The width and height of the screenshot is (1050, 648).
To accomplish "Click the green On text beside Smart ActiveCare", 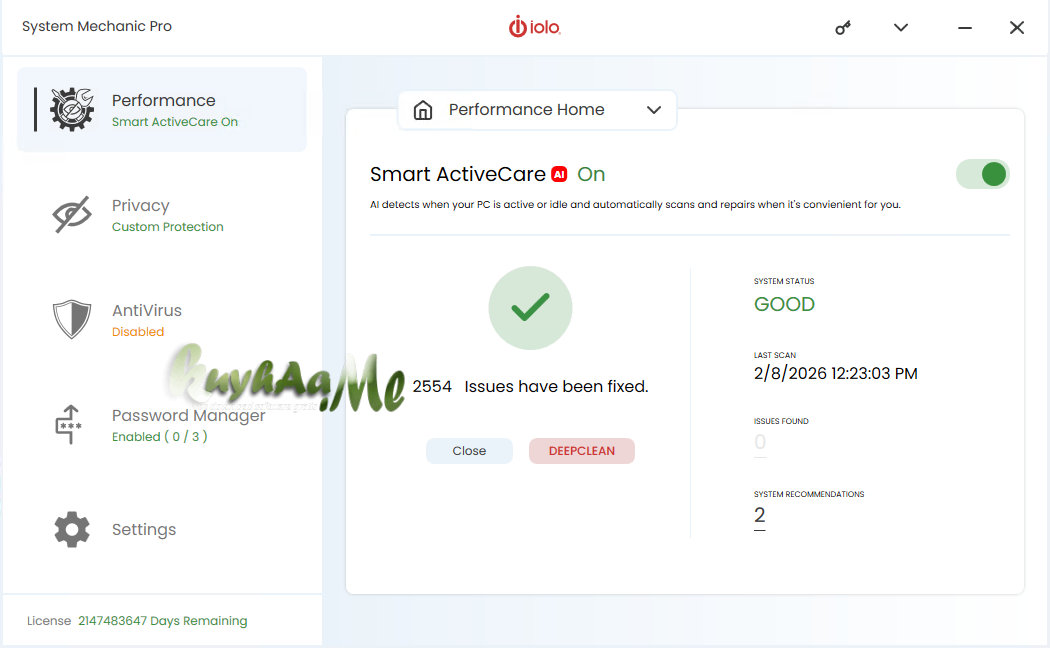I will [x=591, y=174].
